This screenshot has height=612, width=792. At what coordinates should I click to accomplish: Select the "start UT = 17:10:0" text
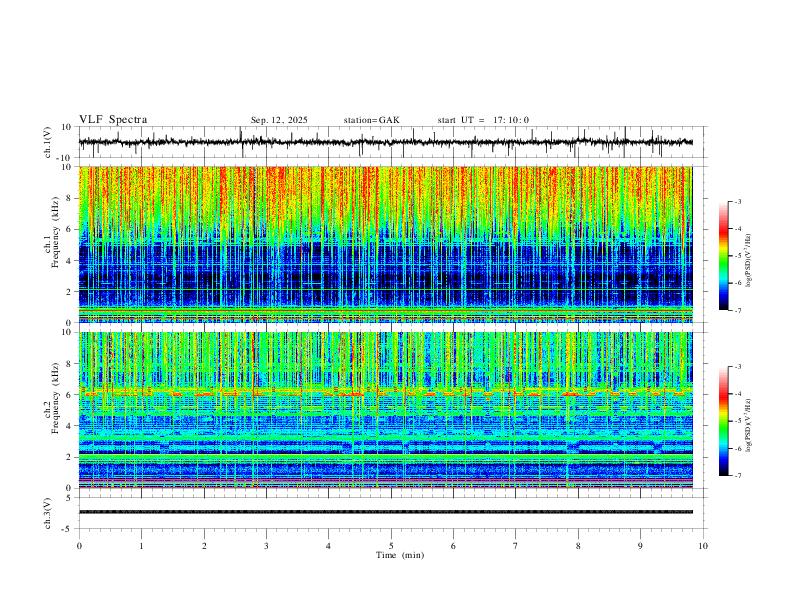click(483, 120)
